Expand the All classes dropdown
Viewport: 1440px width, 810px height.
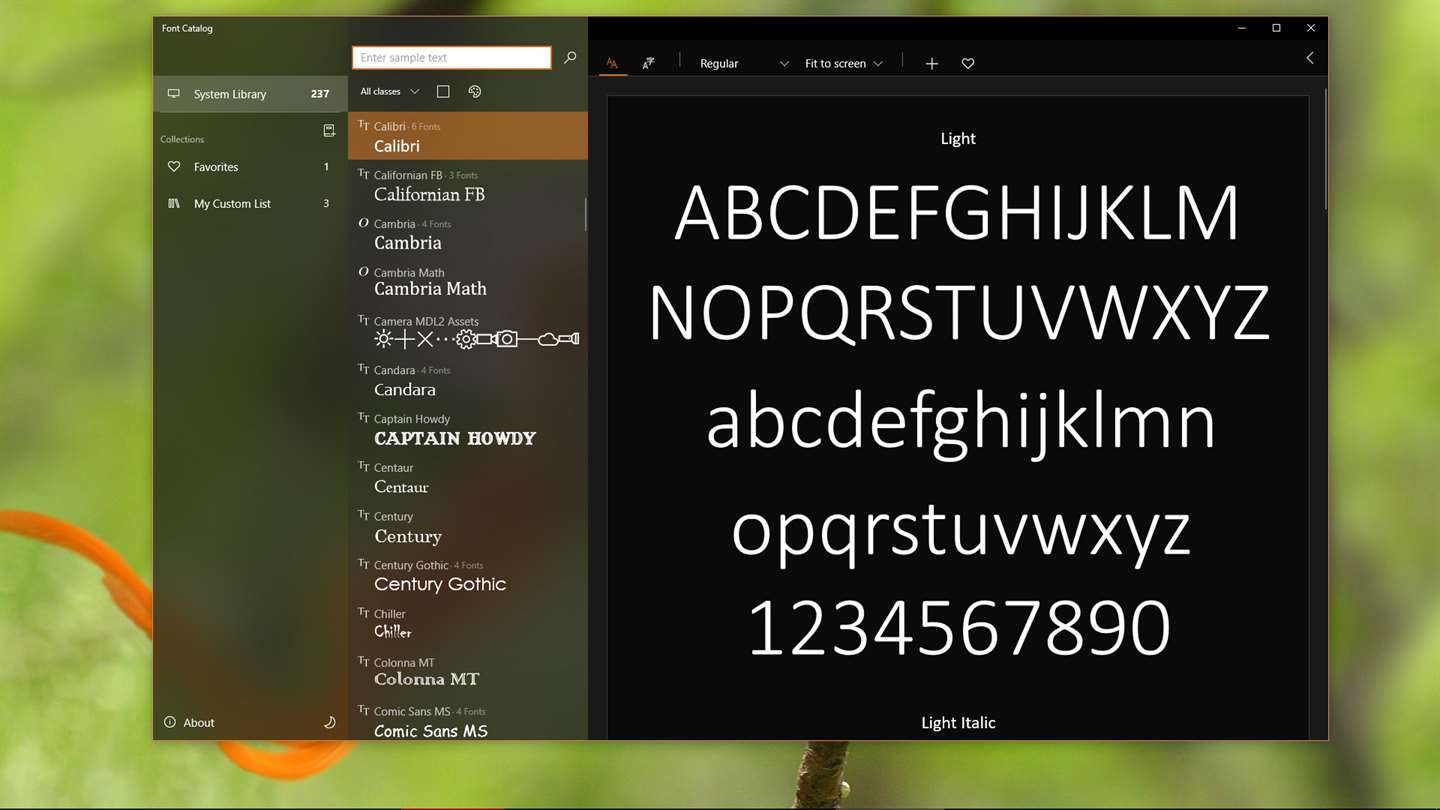pos(390,91)
